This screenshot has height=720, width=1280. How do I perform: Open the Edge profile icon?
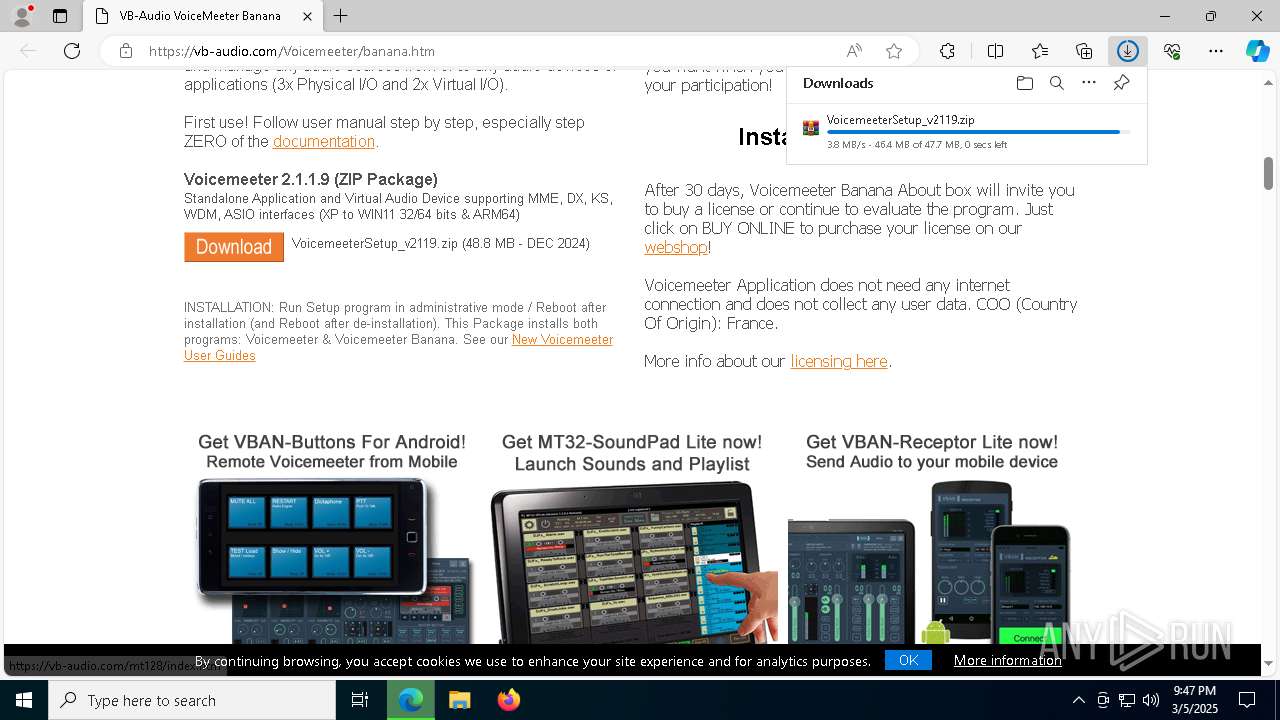(x=22, y=16)
